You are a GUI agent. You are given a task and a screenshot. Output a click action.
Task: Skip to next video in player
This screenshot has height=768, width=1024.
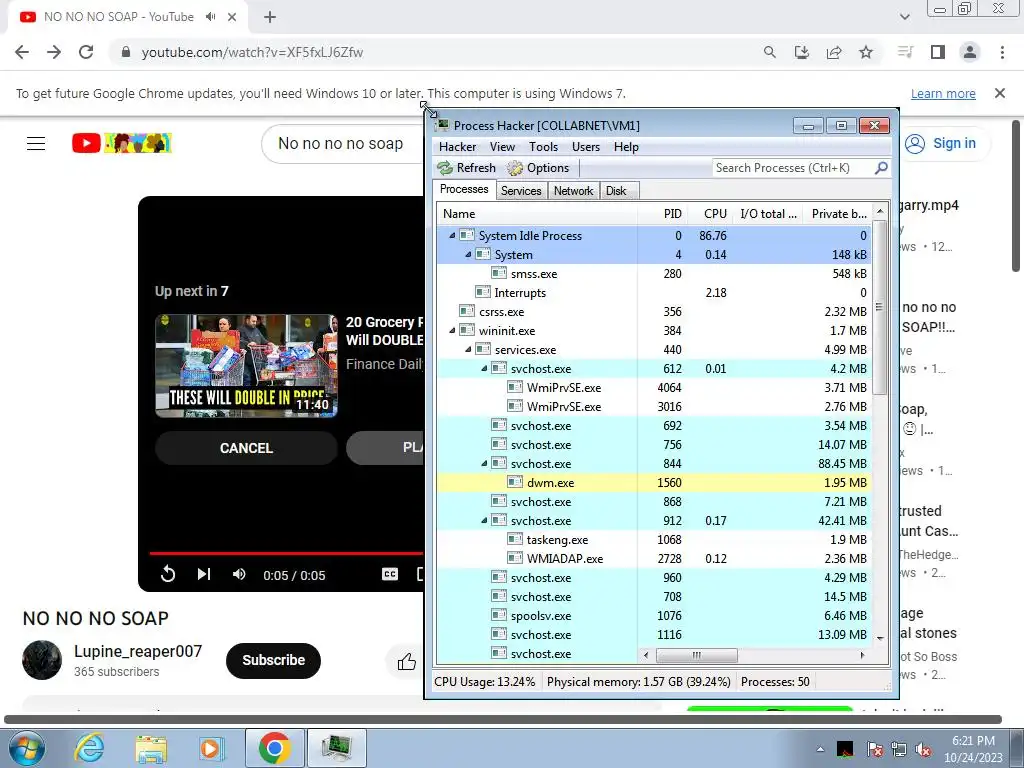pos(204,574)
